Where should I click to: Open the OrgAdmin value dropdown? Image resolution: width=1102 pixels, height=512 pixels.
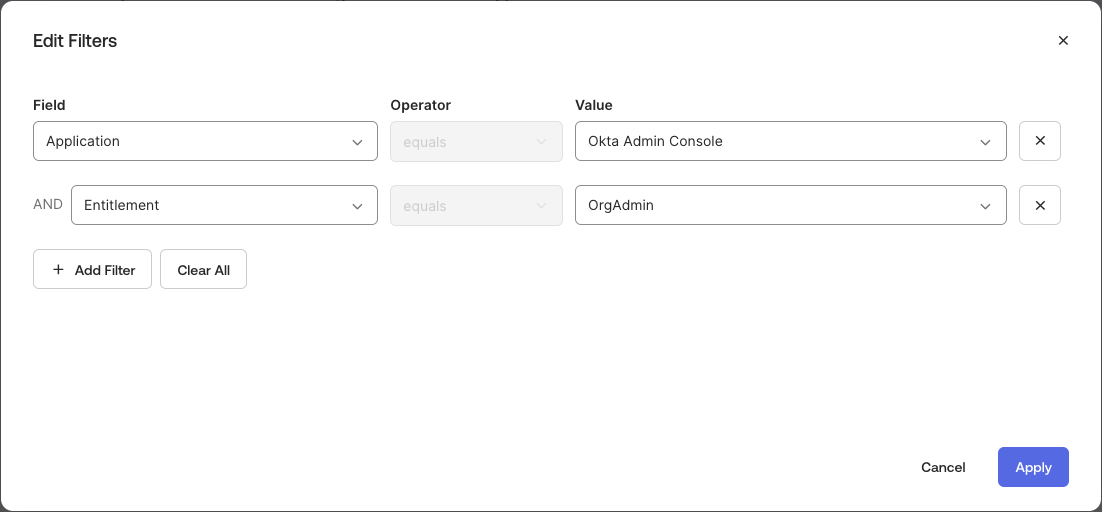791,205
